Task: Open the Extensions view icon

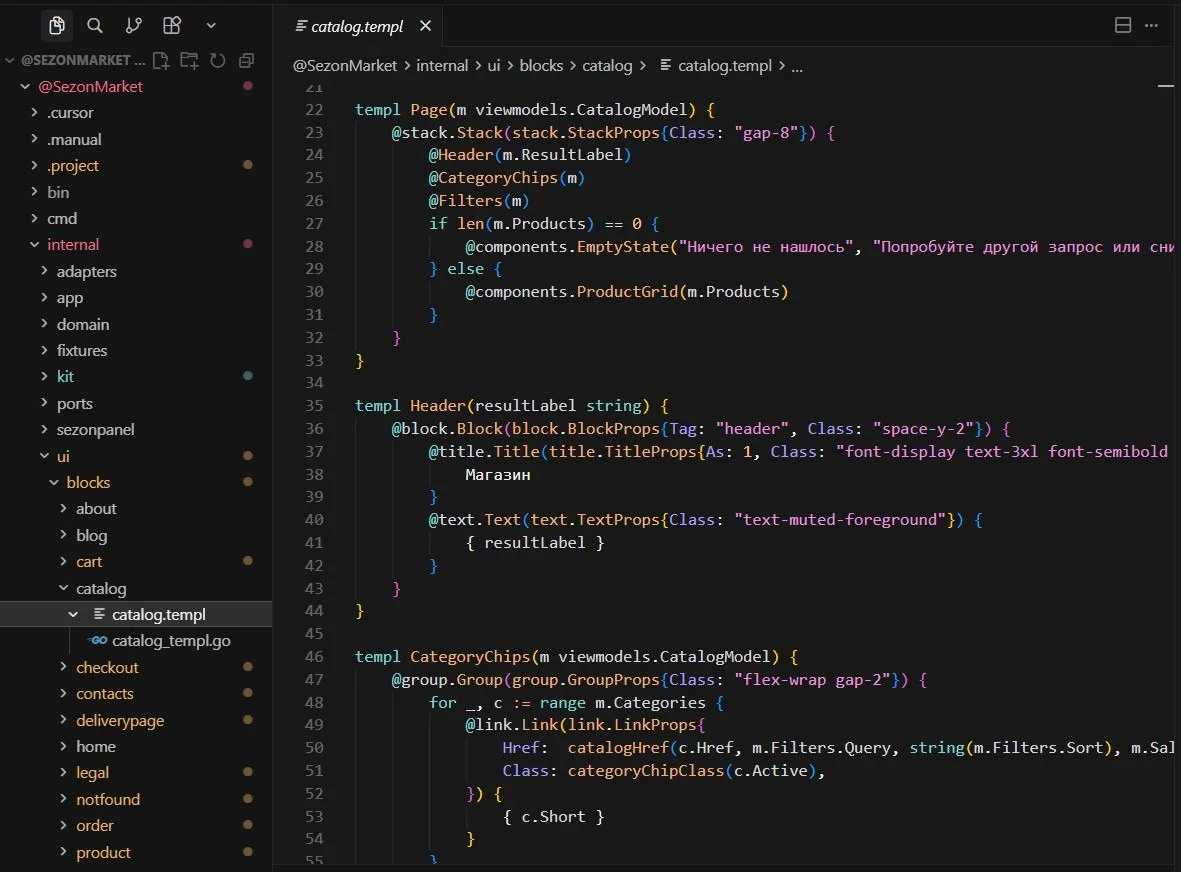Action: (172, 26)
